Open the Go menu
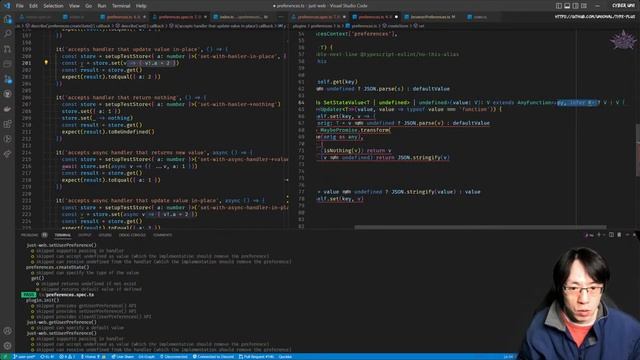The width and height of the screenshot is (640, 360). 89,6
